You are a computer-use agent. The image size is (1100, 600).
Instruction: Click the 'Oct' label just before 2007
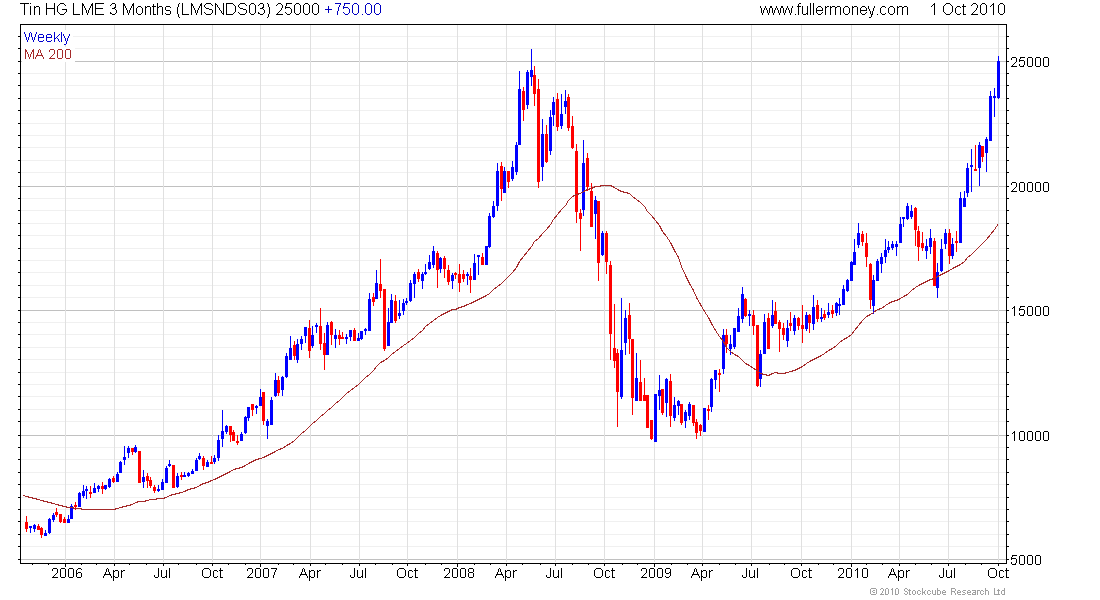212,573
